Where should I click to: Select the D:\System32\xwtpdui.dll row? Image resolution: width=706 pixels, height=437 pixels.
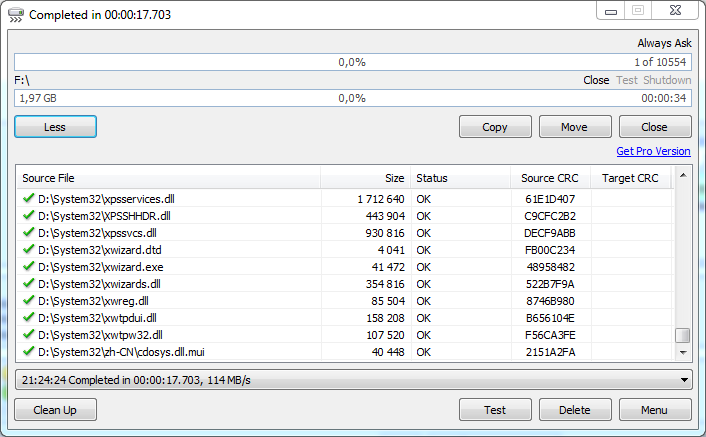(344, 318)
